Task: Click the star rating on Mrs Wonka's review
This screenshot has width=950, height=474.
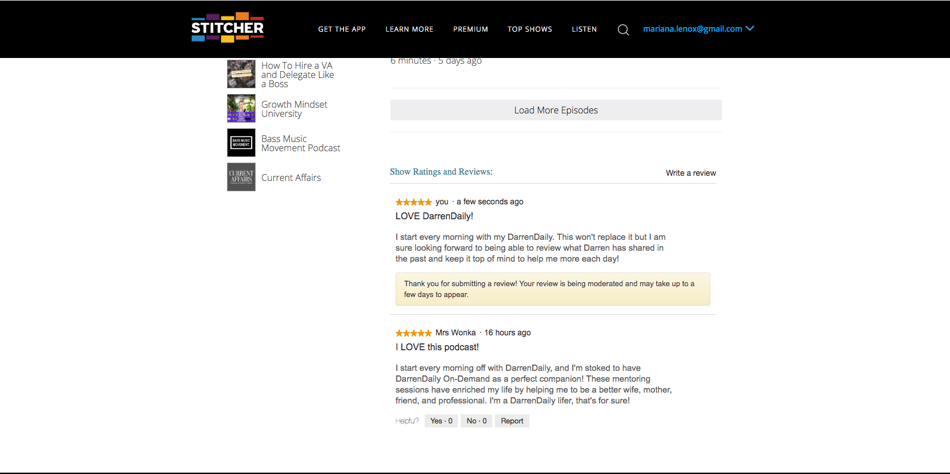Action: coord(413,333)
